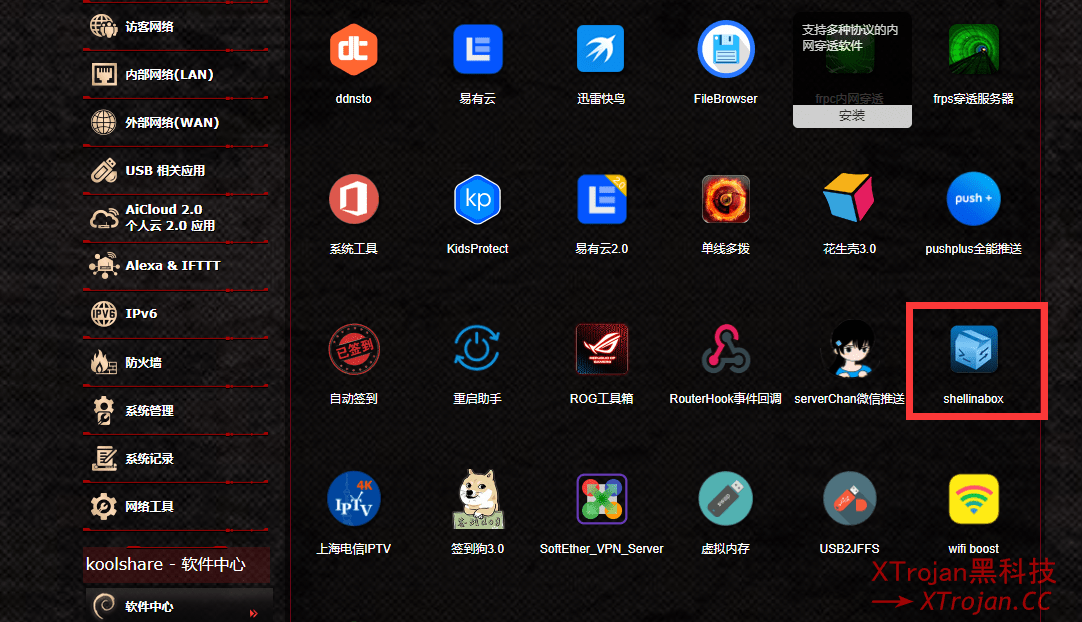
Task: Select the KidsProtect app icon
Action: click(x=477, y=199)
